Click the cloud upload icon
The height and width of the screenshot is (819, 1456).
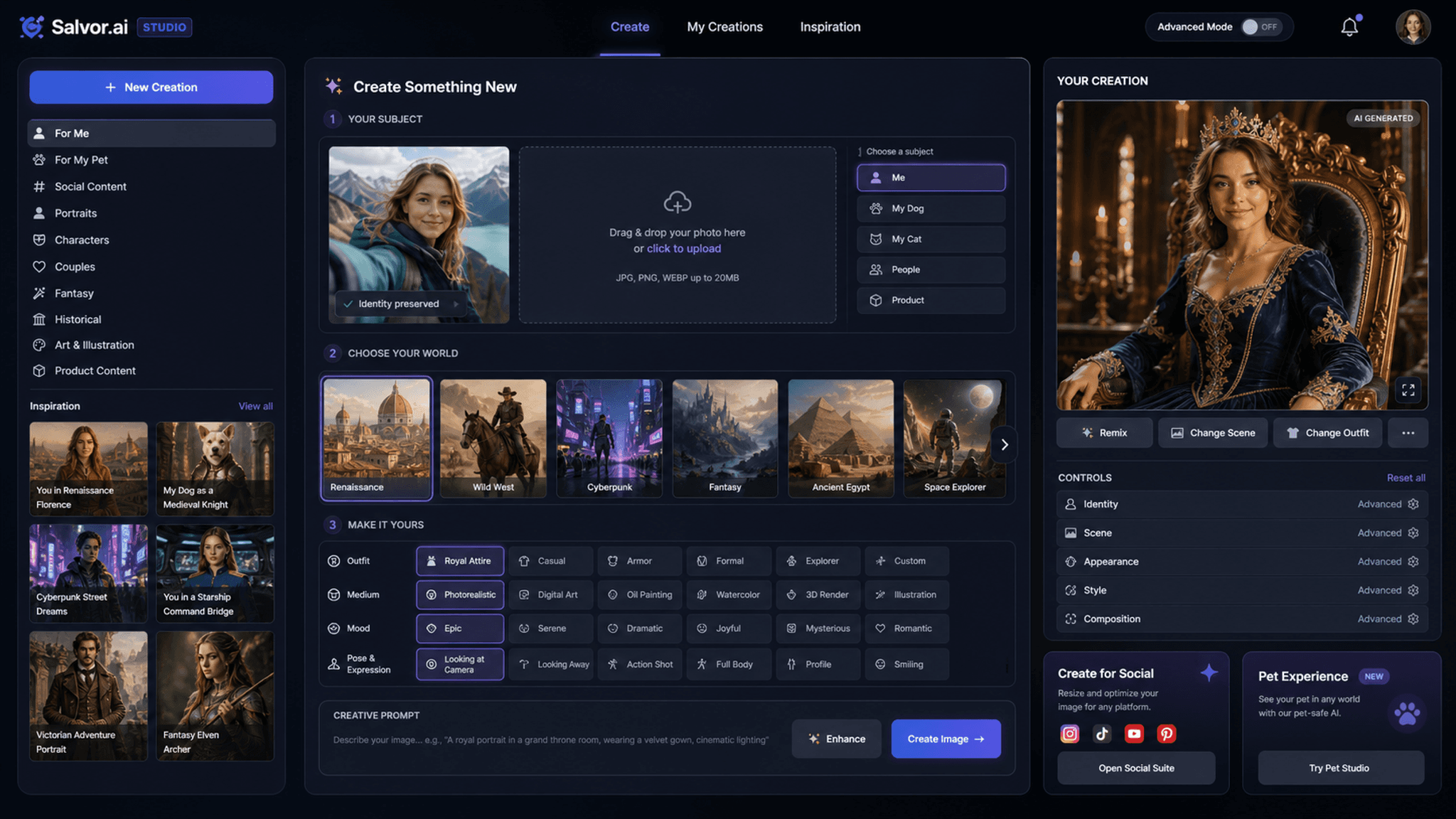[x=677, y=203]
